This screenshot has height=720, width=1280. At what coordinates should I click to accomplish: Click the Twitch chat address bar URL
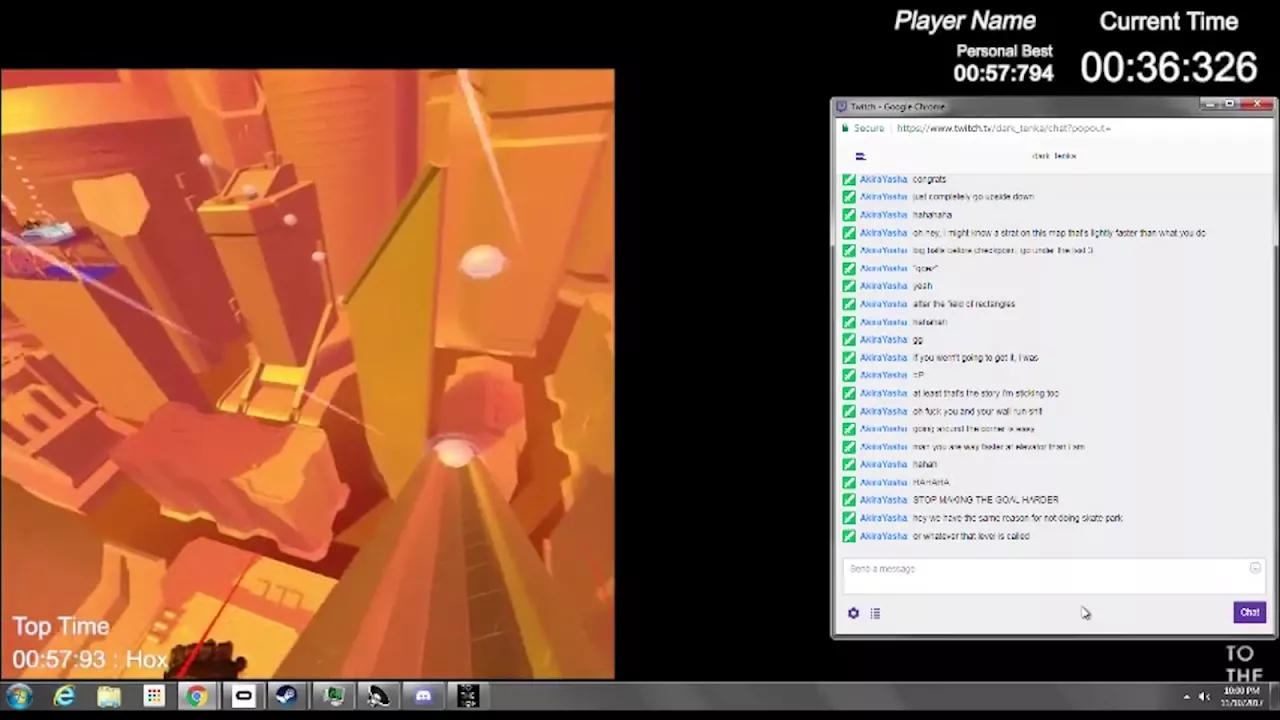tap(1003, 128)
